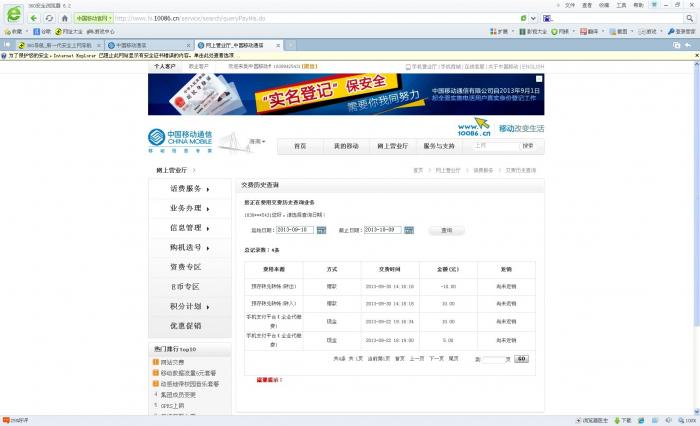700x426 pixels.
Task: Click the end date input field
Action: click(x=383, y=230)
